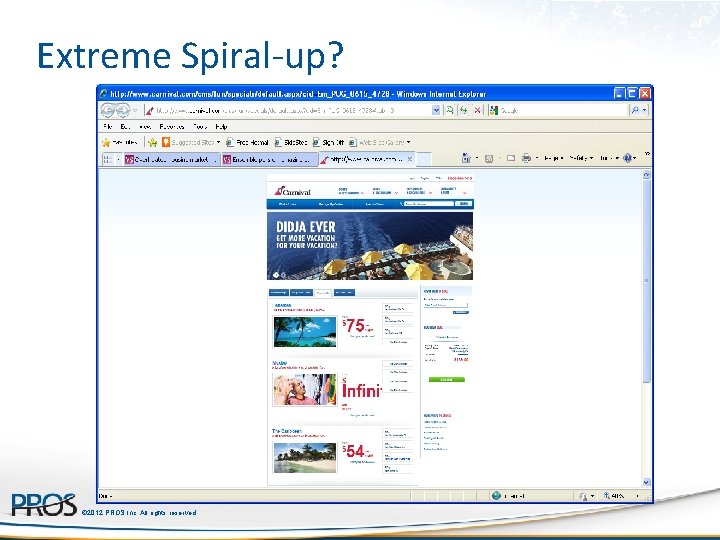Open the search provider dropdown arrow

point(645,110)
